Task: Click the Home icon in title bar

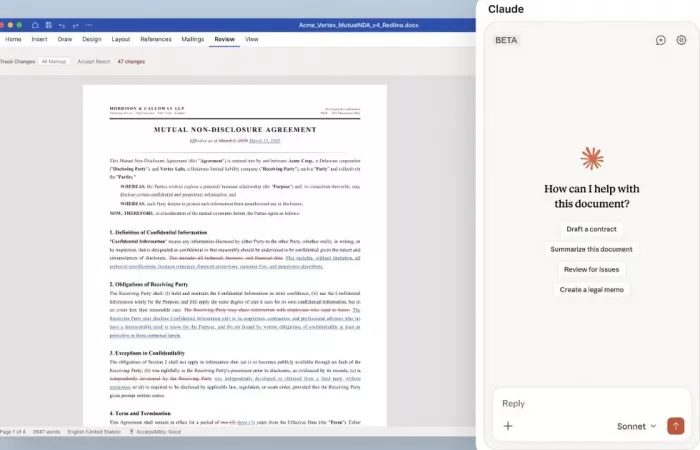Action: [x=34, y=24]
